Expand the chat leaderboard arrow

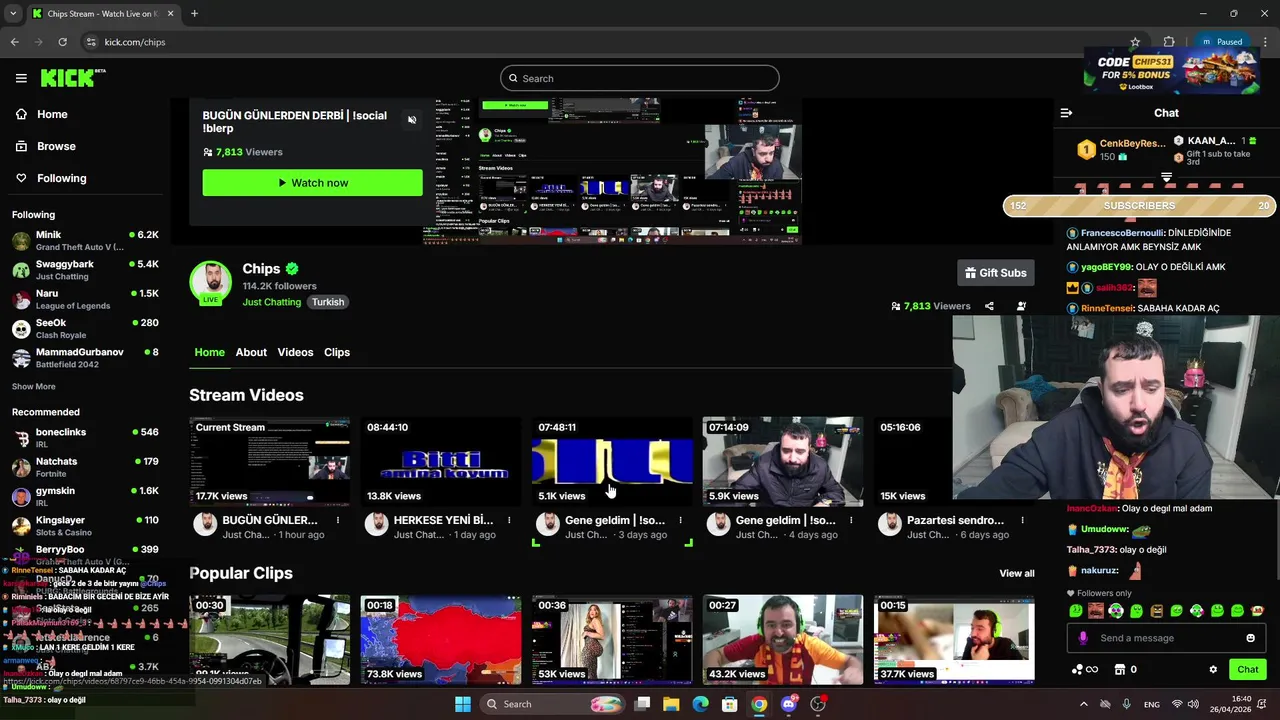point(1166,178)
